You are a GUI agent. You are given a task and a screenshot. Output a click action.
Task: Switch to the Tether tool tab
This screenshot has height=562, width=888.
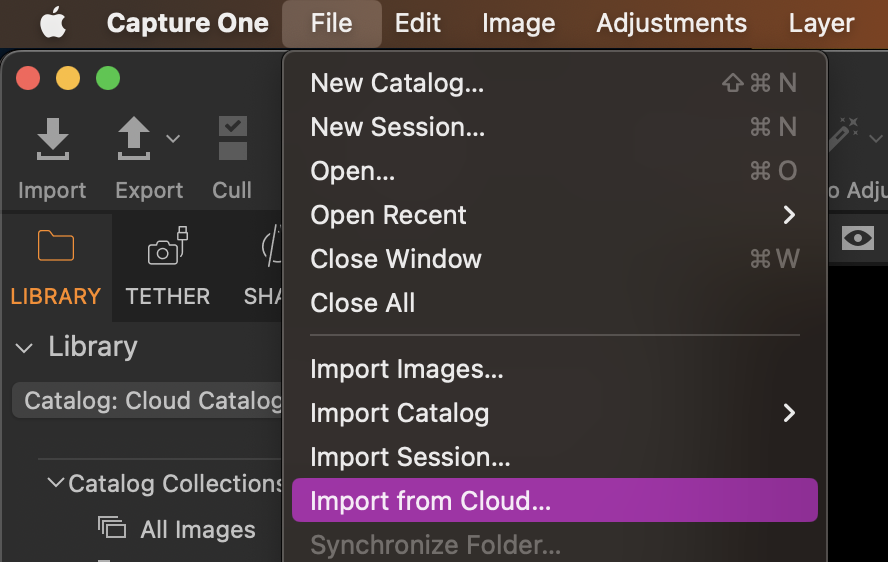click(x=168, y=267)
